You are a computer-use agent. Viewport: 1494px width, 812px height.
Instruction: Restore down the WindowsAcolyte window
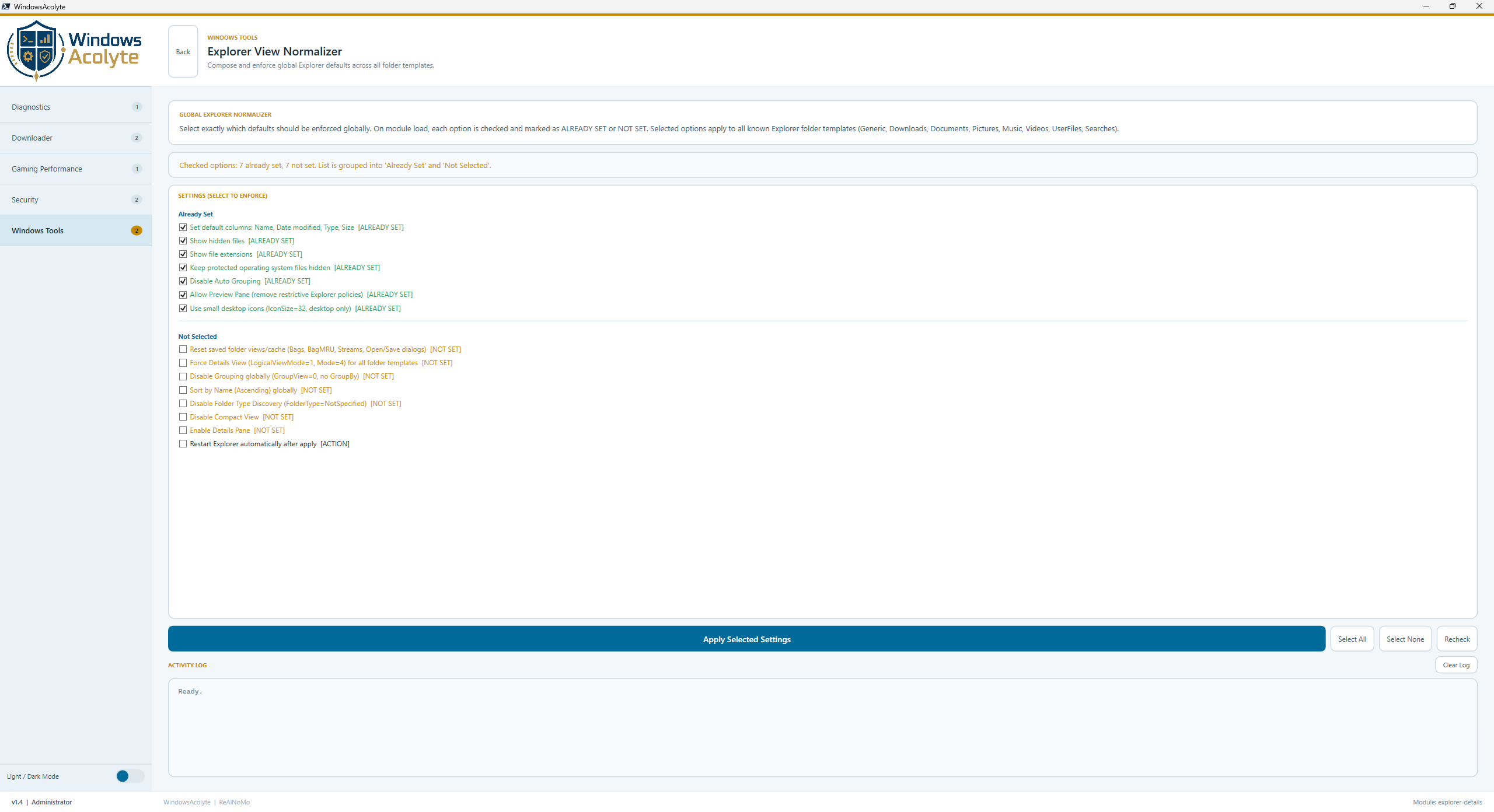[1453, 6]
